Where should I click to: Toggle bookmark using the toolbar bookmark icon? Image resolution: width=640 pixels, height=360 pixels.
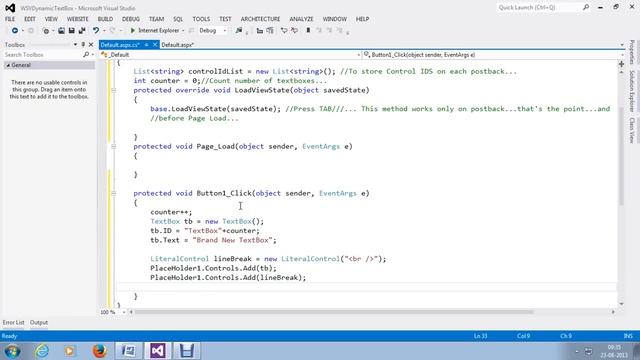(308, 31)
